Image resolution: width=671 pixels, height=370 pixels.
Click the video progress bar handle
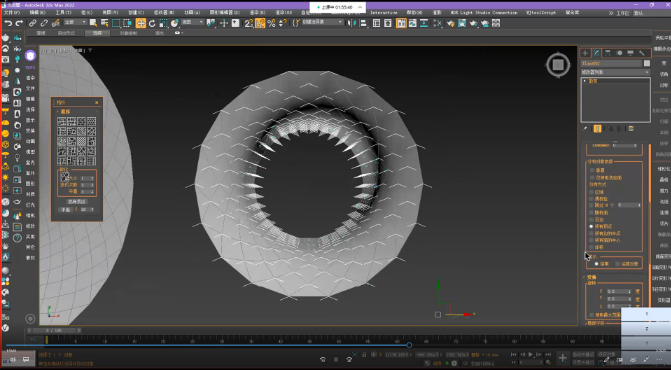pos(409,345)
